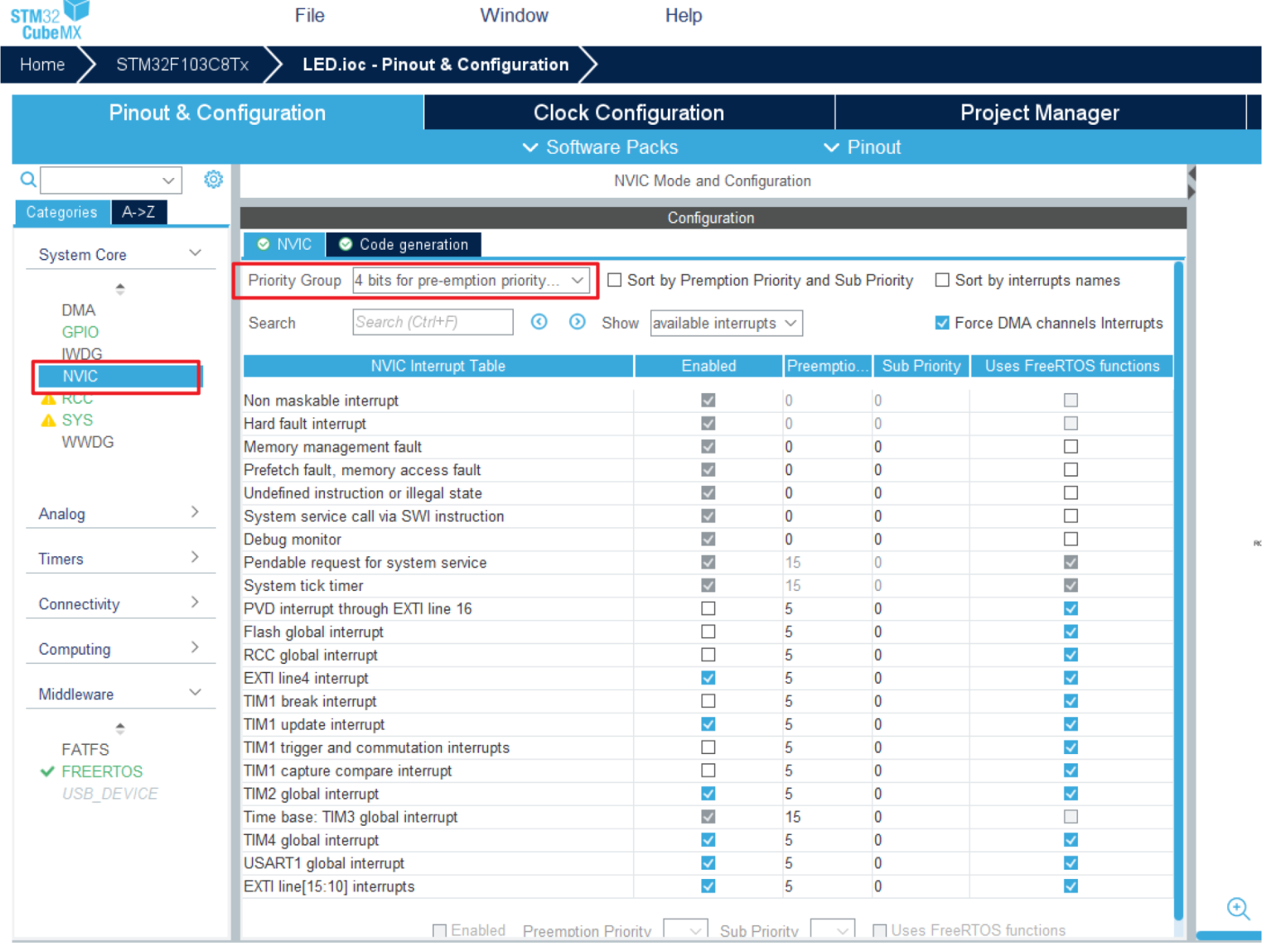1276x952 pixels.
Task: Go to Home in breadcrumb
Action: (x=42, y=65)
